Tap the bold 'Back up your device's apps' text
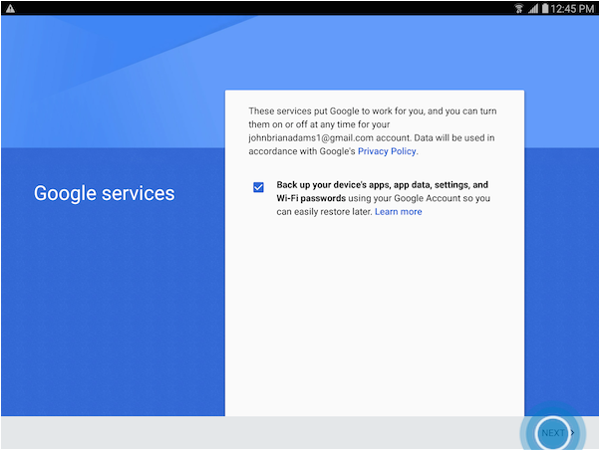Image resolution: width=600 pixels, height=450 pixels. (382, 191)
